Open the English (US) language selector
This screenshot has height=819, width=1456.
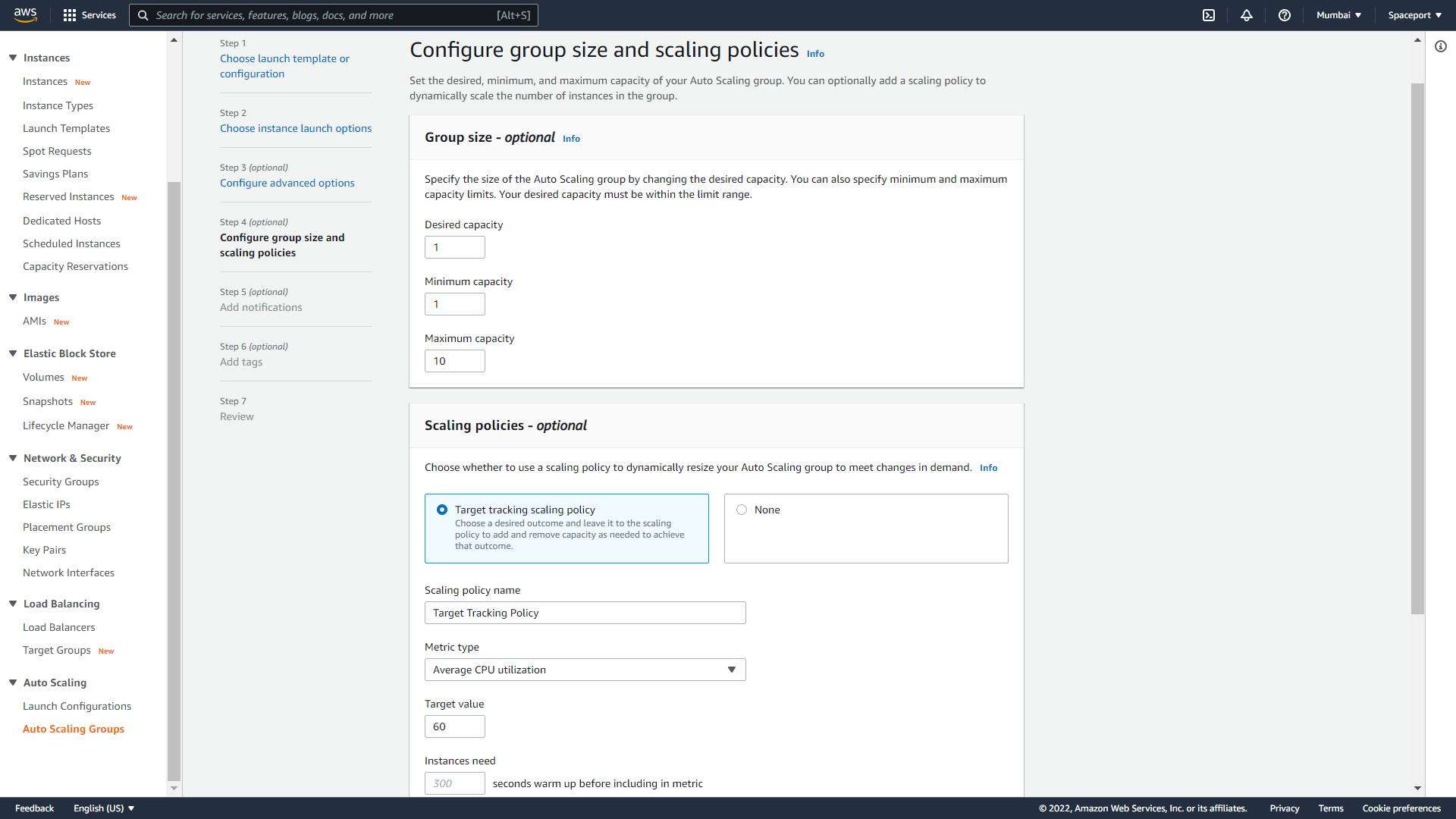104,808
